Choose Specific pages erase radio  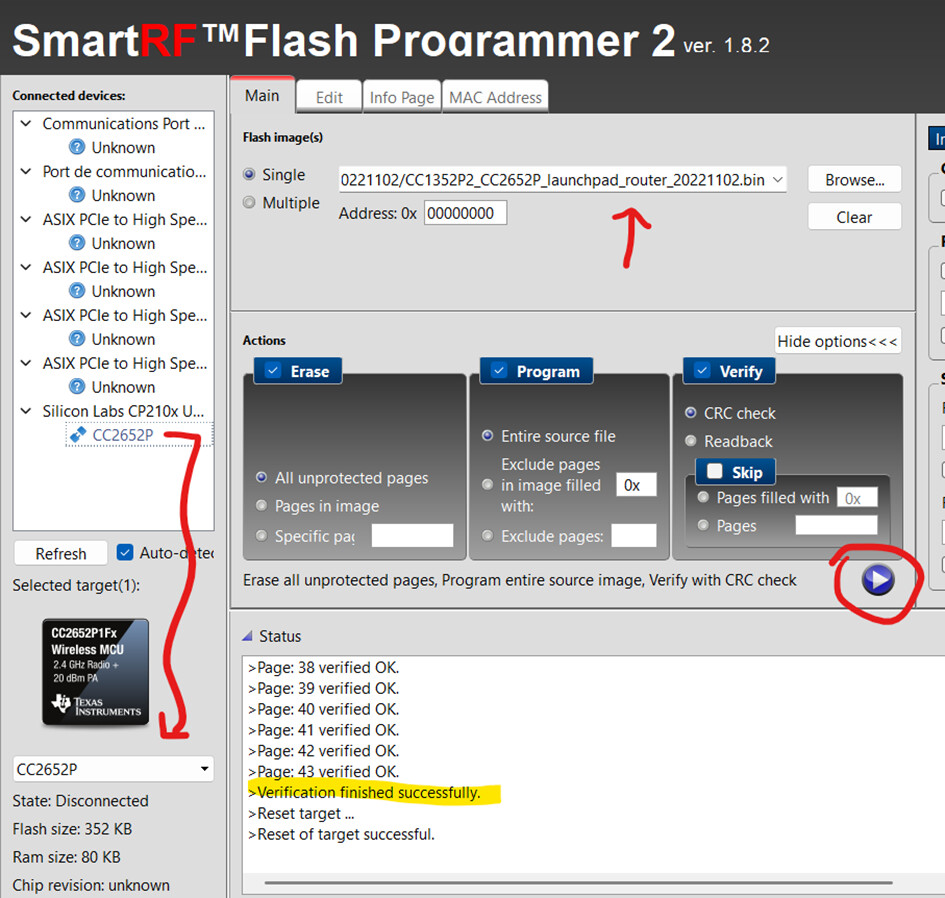[262, 535]
